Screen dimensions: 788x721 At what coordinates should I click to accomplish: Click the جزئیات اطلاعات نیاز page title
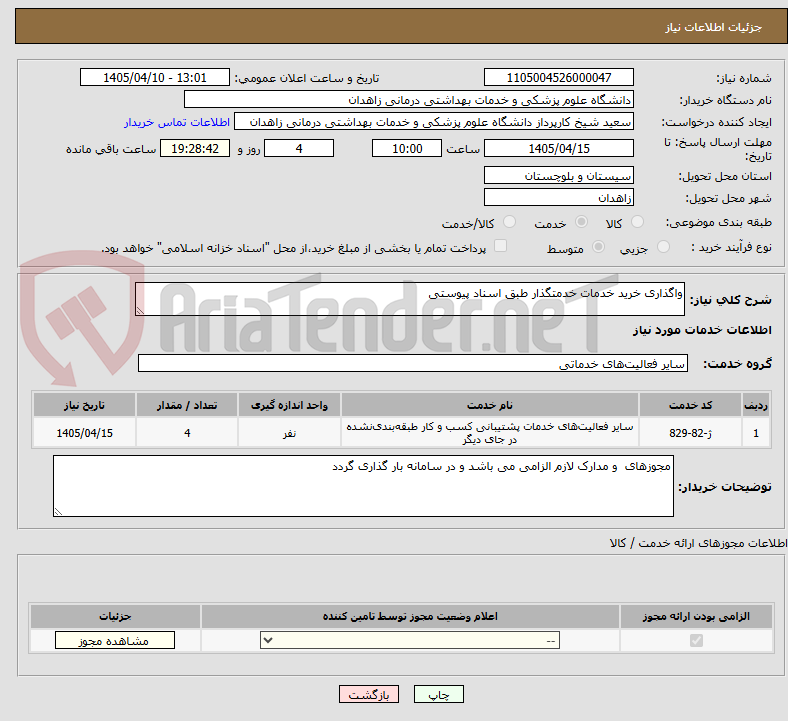(714, 27)
